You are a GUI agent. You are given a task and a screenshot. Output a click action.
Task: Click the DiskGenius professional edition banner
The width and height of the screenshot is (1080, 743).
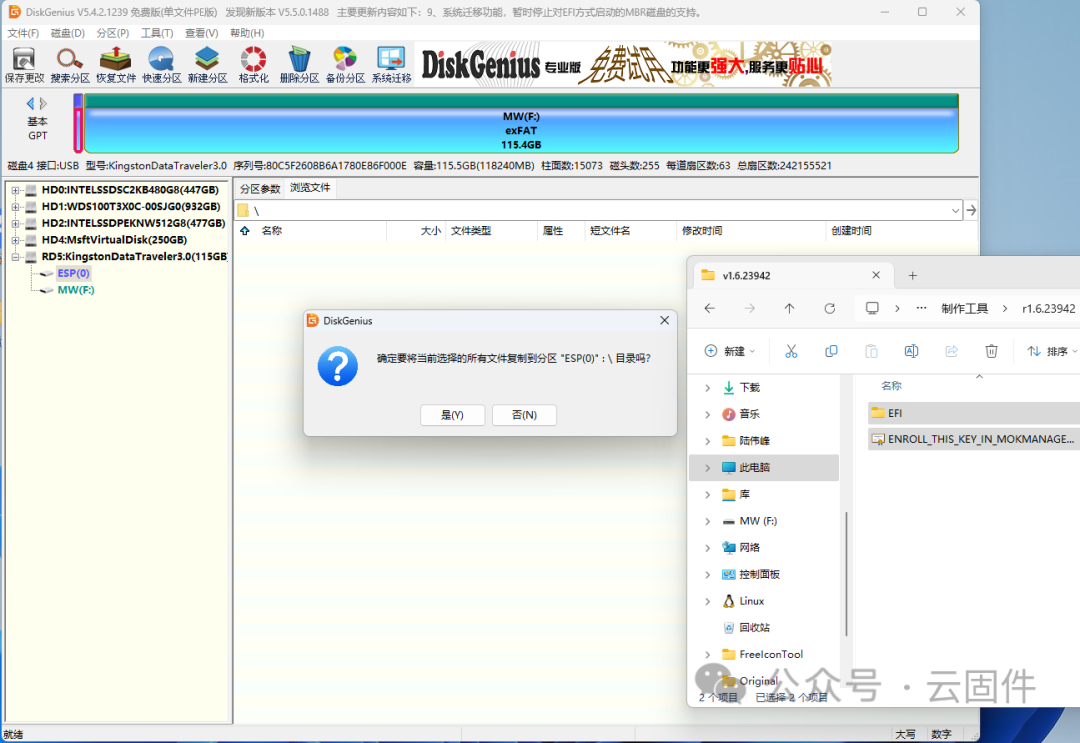point(623,65)
